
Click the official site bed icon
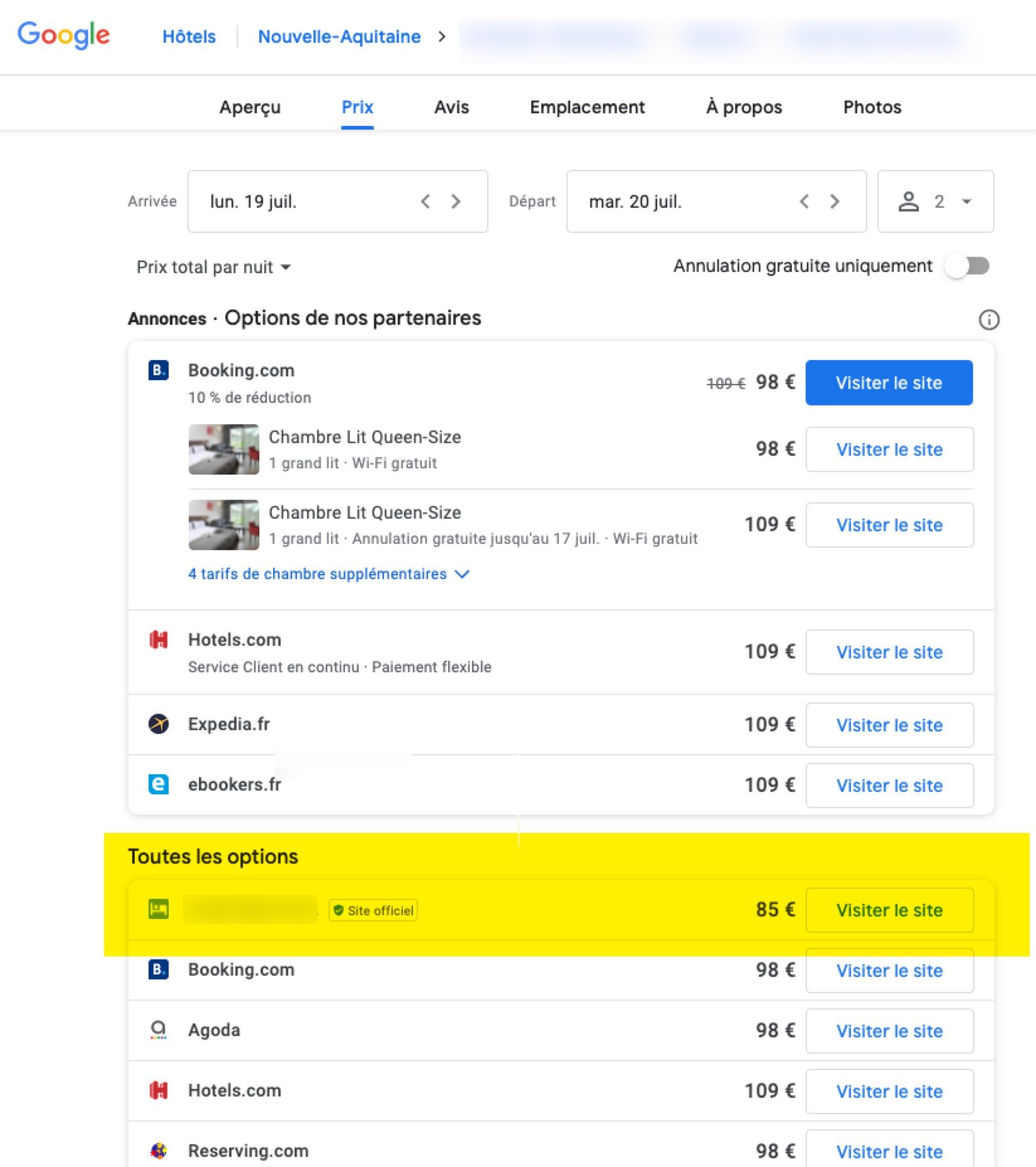pos(159,910)
